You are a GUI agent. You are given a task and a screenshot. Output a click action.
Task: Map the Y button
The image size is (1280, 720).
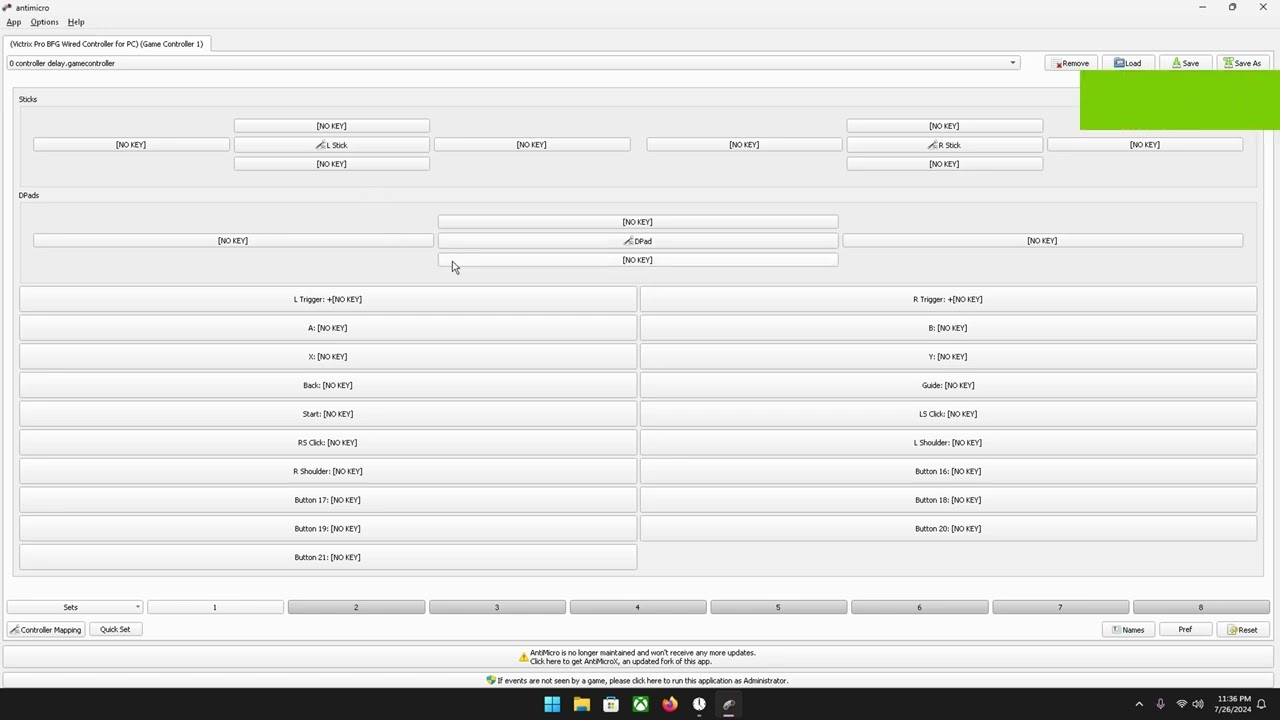click(x=948, y=357)
